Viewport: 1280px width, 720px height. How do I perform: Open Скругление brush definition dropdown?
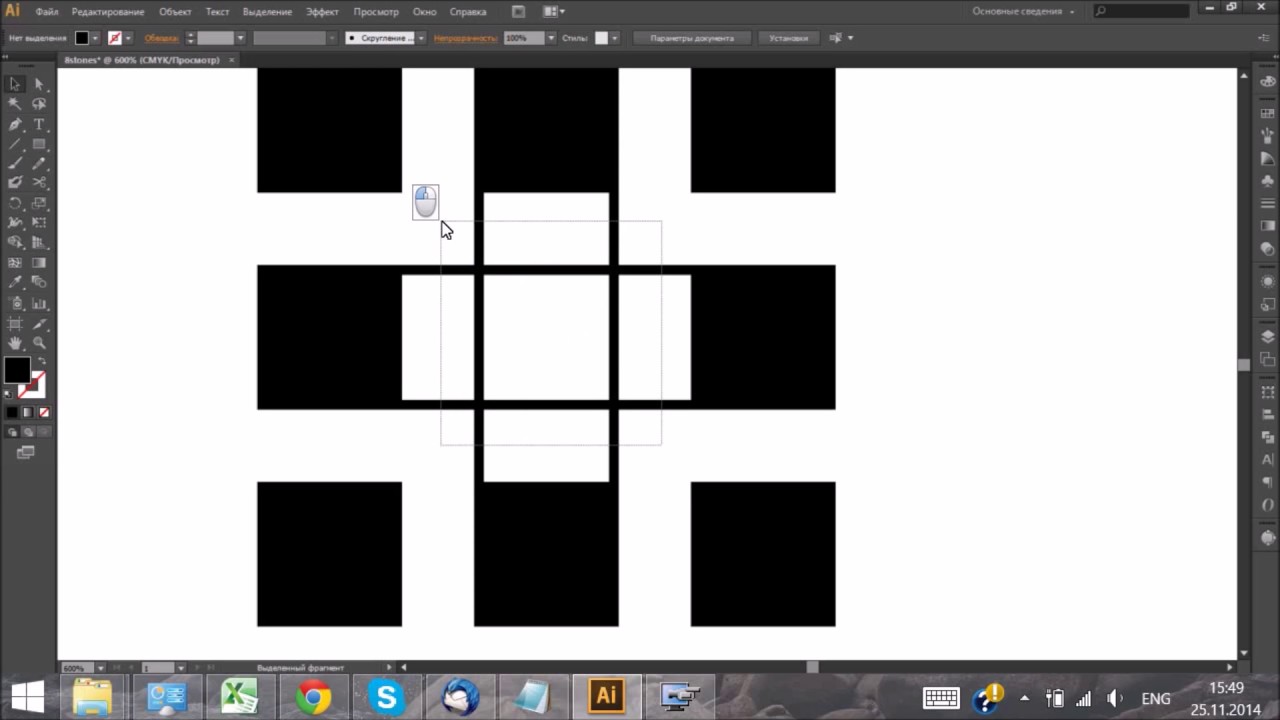click(421, 38)
